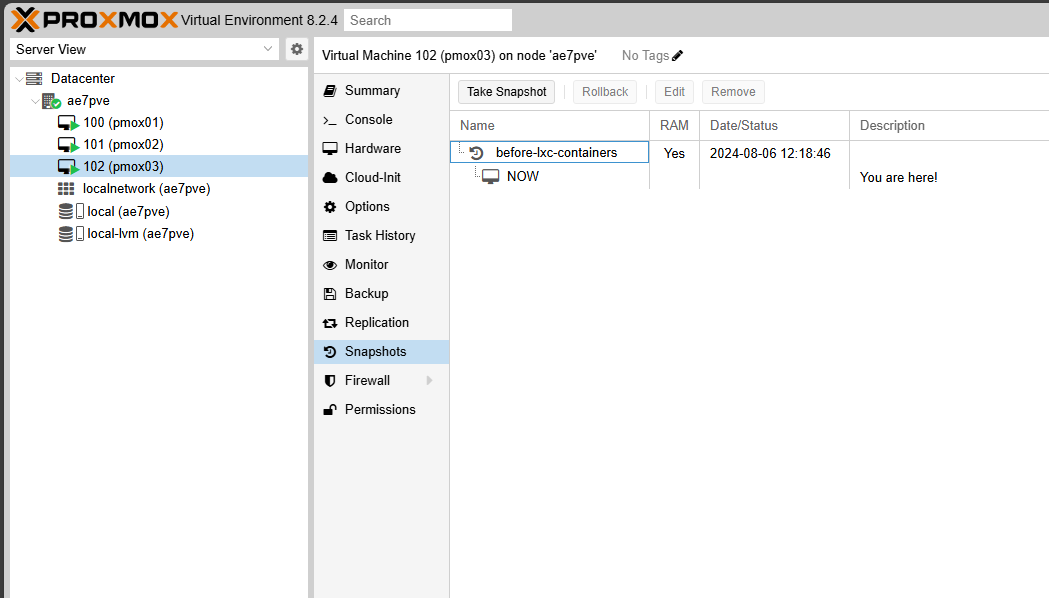
Task: Select the NOW snapshot row
Action: point(522,176)
